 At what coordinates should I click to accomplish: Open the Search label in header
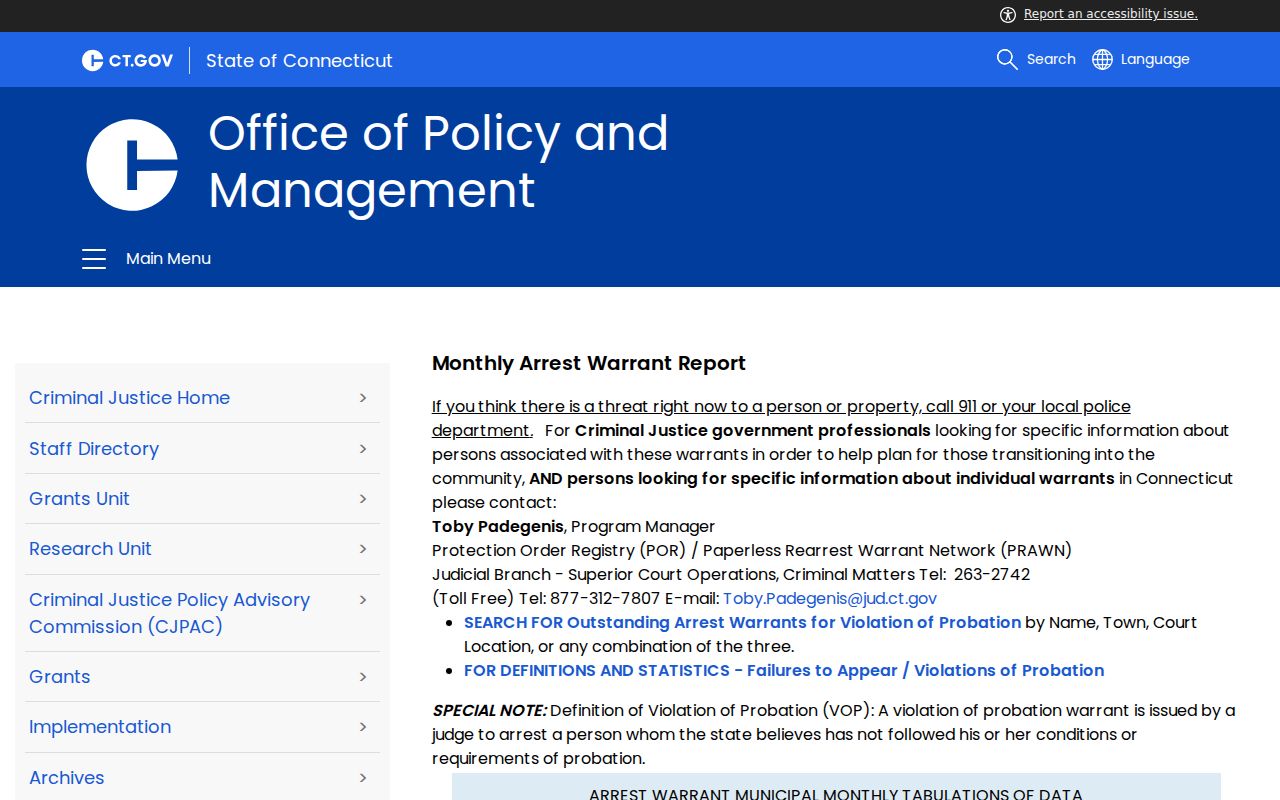click(1051, 59)
